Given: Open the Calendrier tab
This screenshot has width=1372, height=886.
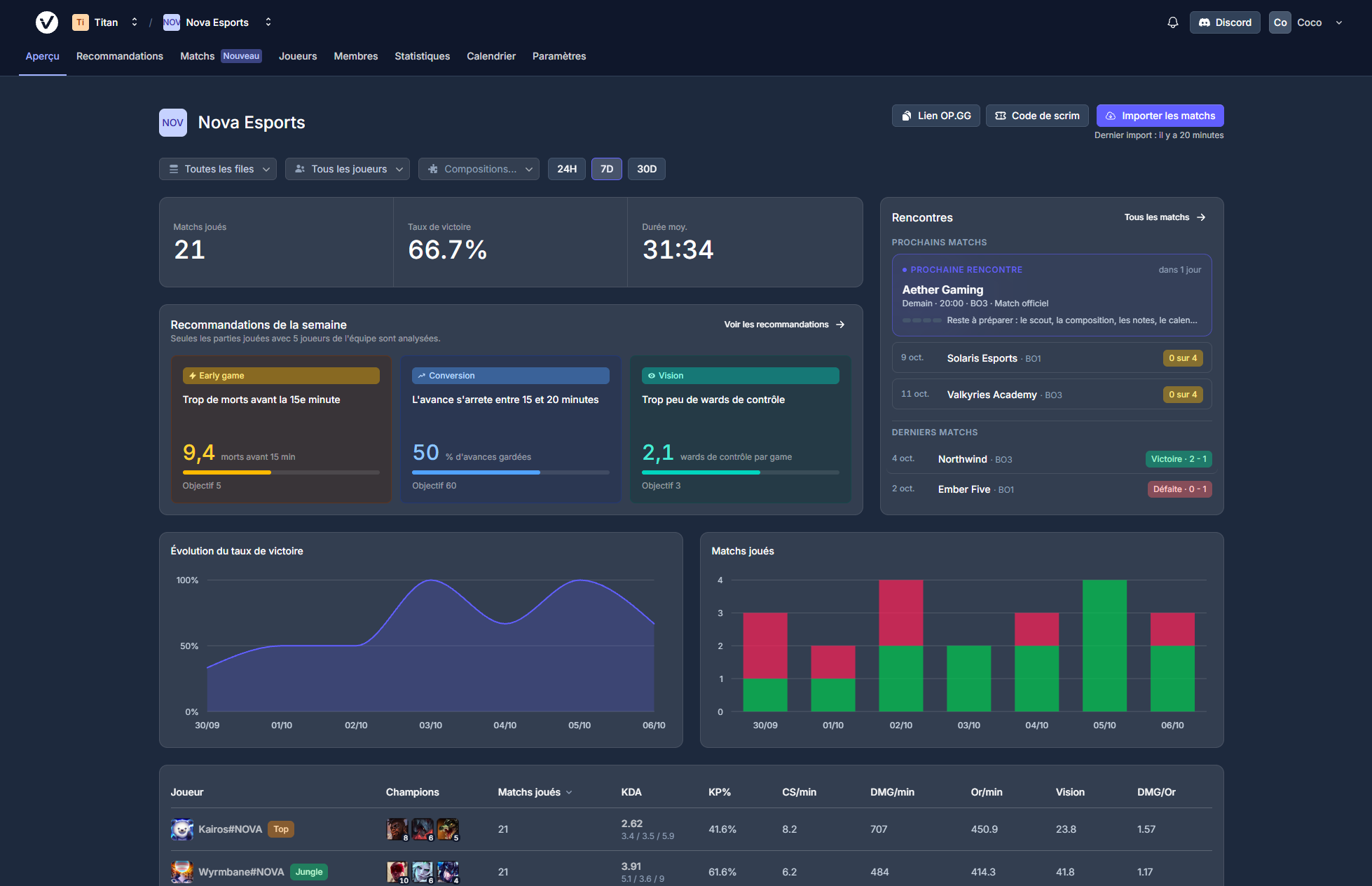Looking at the screenshot, I should coord(491,56).
